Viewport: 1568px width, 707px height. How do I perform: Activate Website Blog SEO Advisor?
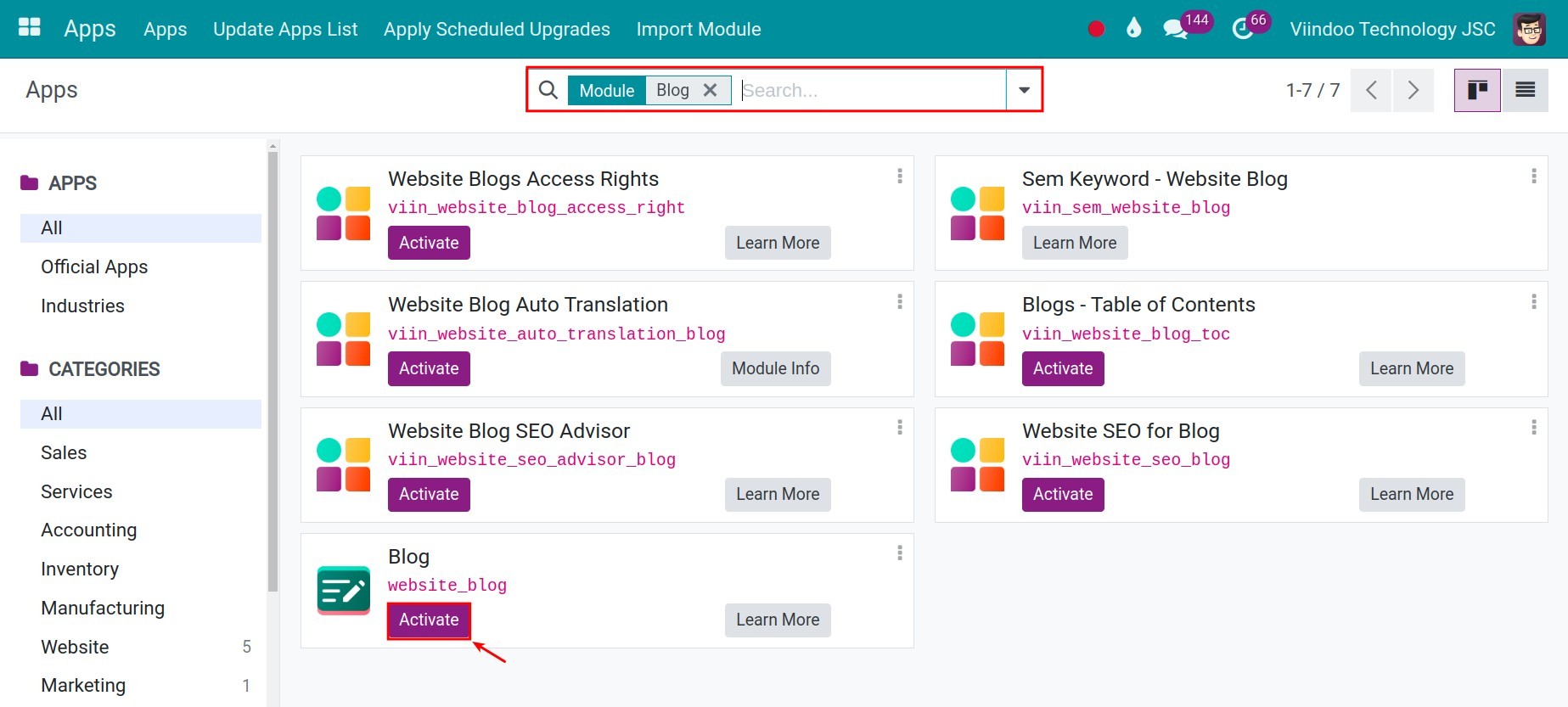(429, 494)
